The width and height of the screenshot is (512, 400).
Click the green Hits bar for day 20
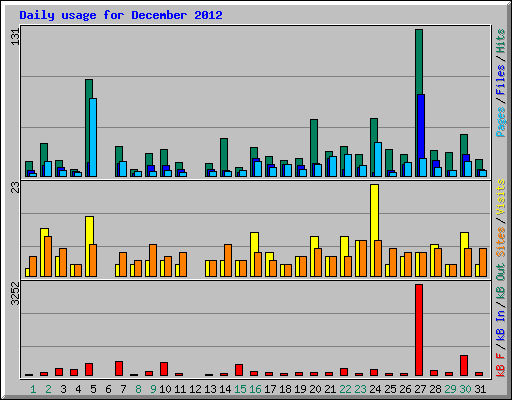(x=314, y=141)
